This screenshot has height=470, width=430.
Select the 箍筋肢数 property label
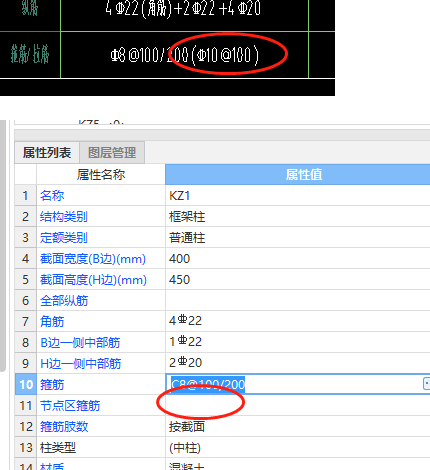(x=64, y=427)
